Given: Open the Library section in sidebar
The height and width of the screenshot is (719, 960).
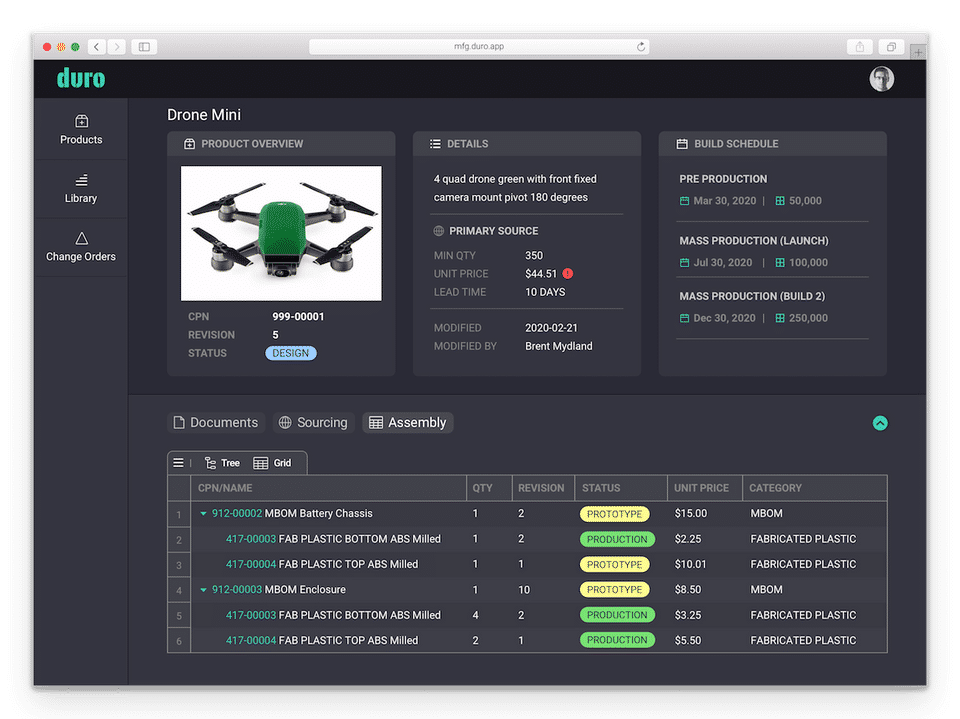Looking at the screenshot, I should pyautogui.click(x=81, y=189).
